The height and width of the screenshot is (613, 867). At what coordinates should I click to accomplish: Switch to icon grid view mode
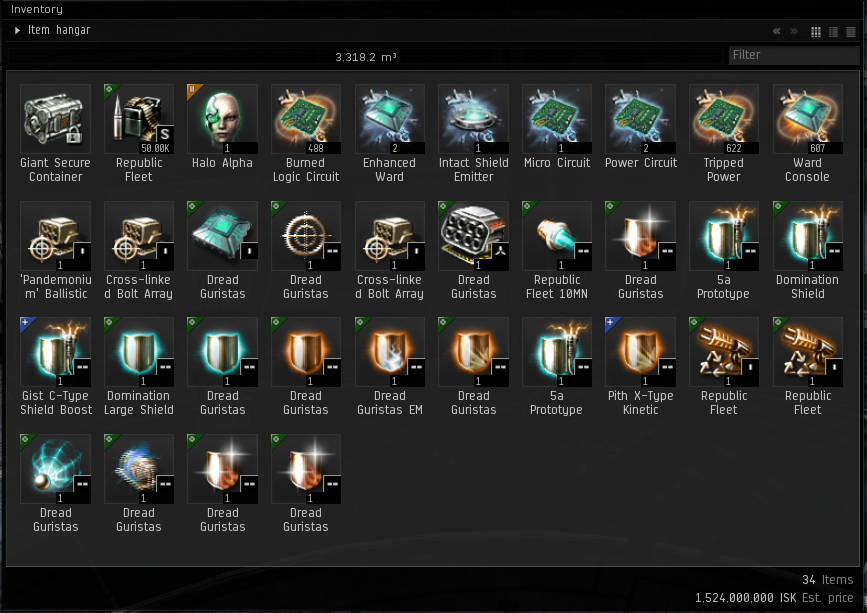[x=816, y=32]
